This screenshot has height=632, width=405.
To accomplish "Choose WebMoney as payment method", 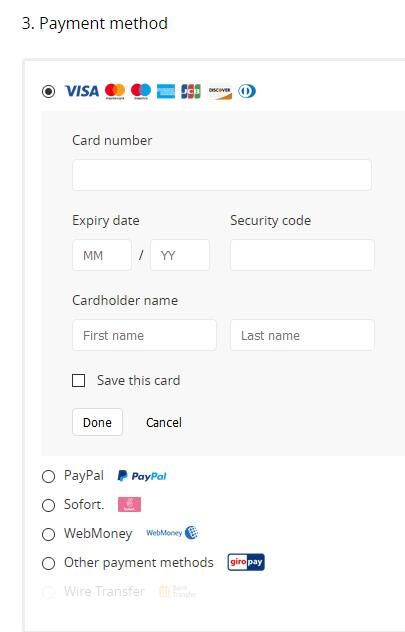I will coord(48,534).
